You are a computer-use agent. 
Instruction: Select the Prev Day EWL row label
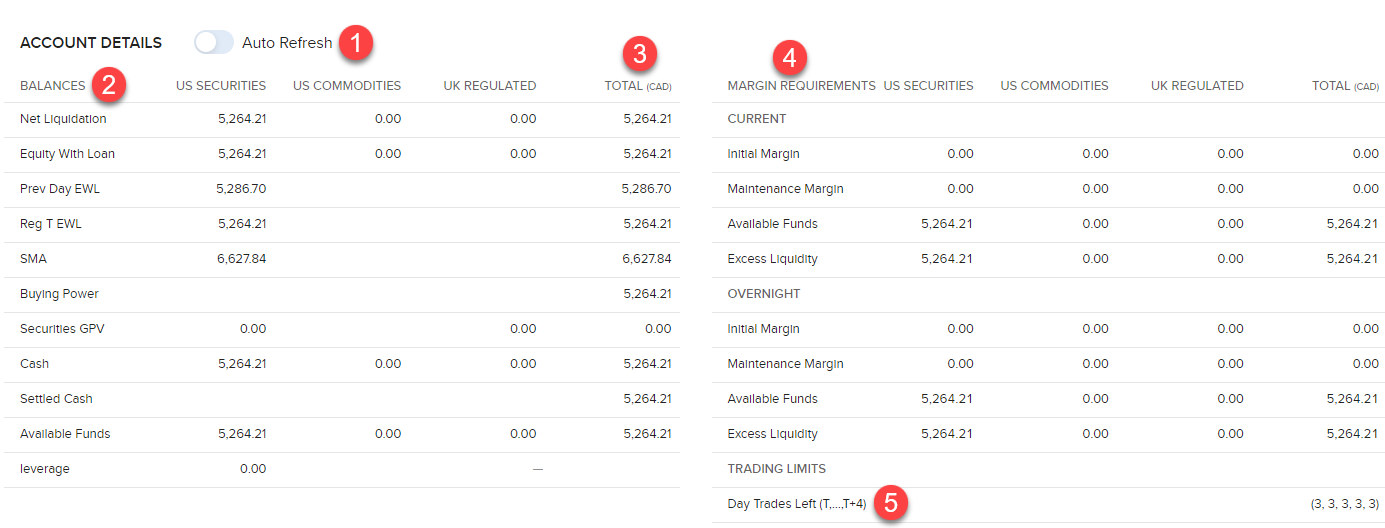pyautogui.click(x=60, y=188)
